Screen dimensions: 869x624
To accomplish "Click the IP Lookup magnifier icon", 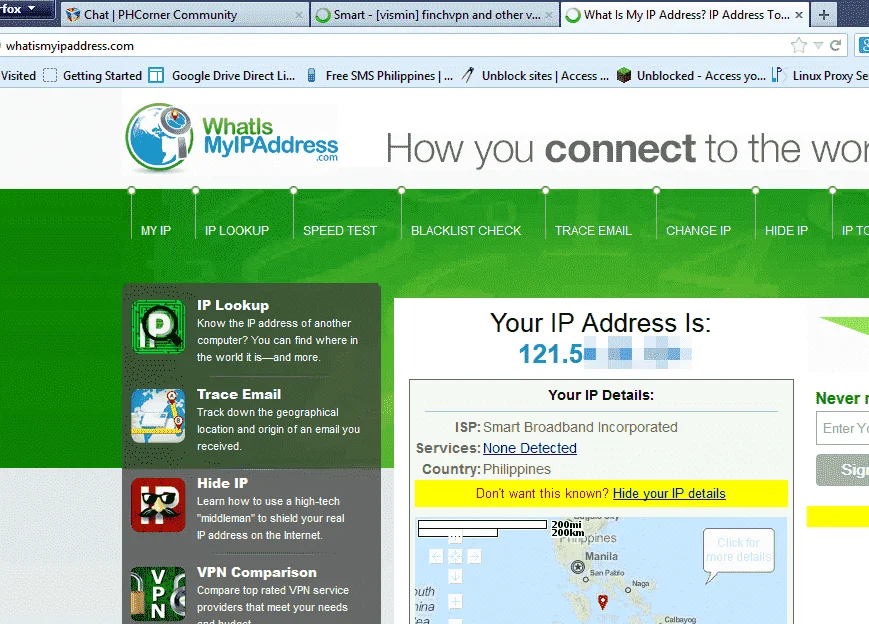I will click(x=159, y=326).
